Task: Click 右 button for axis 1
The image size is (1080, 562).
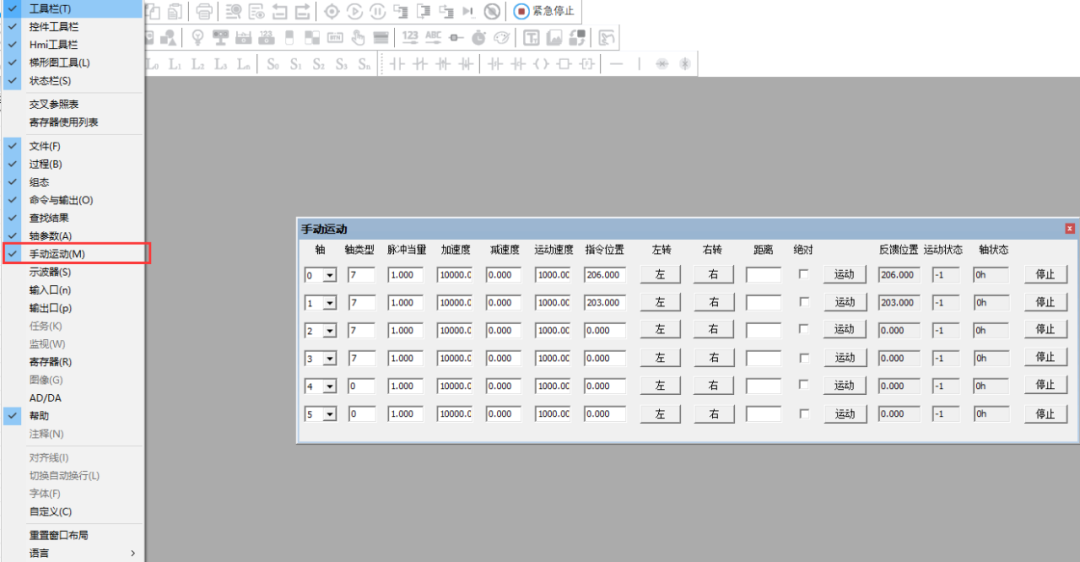Action: tap(713, 302)
